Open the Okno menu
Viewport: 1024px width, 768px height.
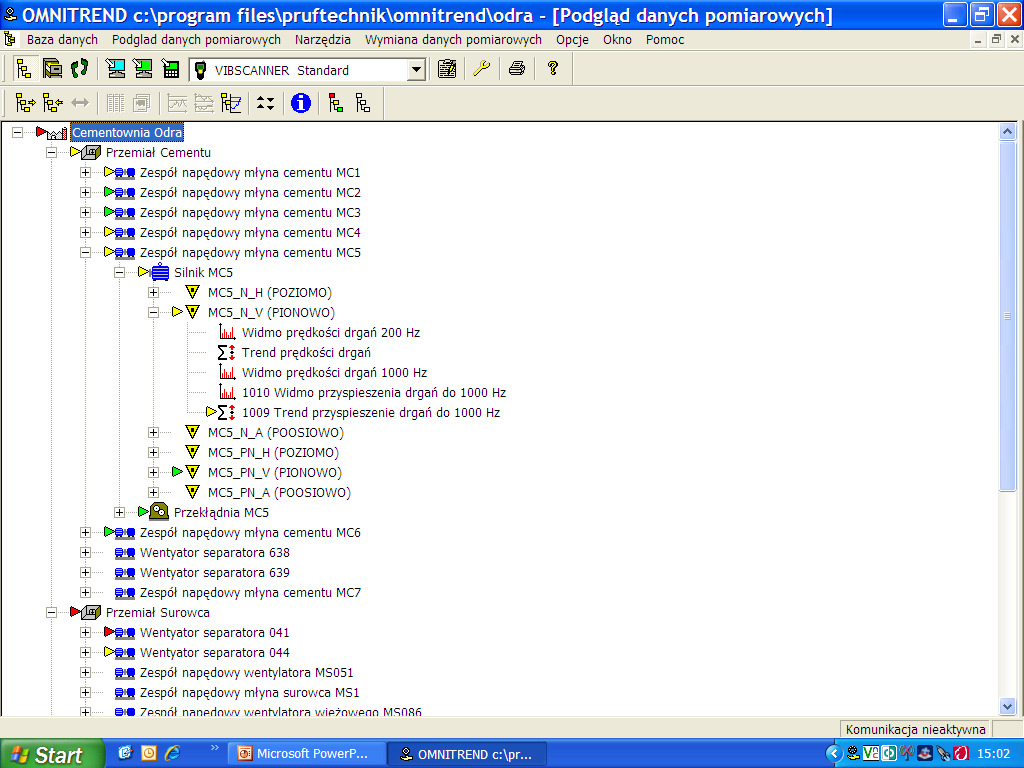(x=617, y=40)
